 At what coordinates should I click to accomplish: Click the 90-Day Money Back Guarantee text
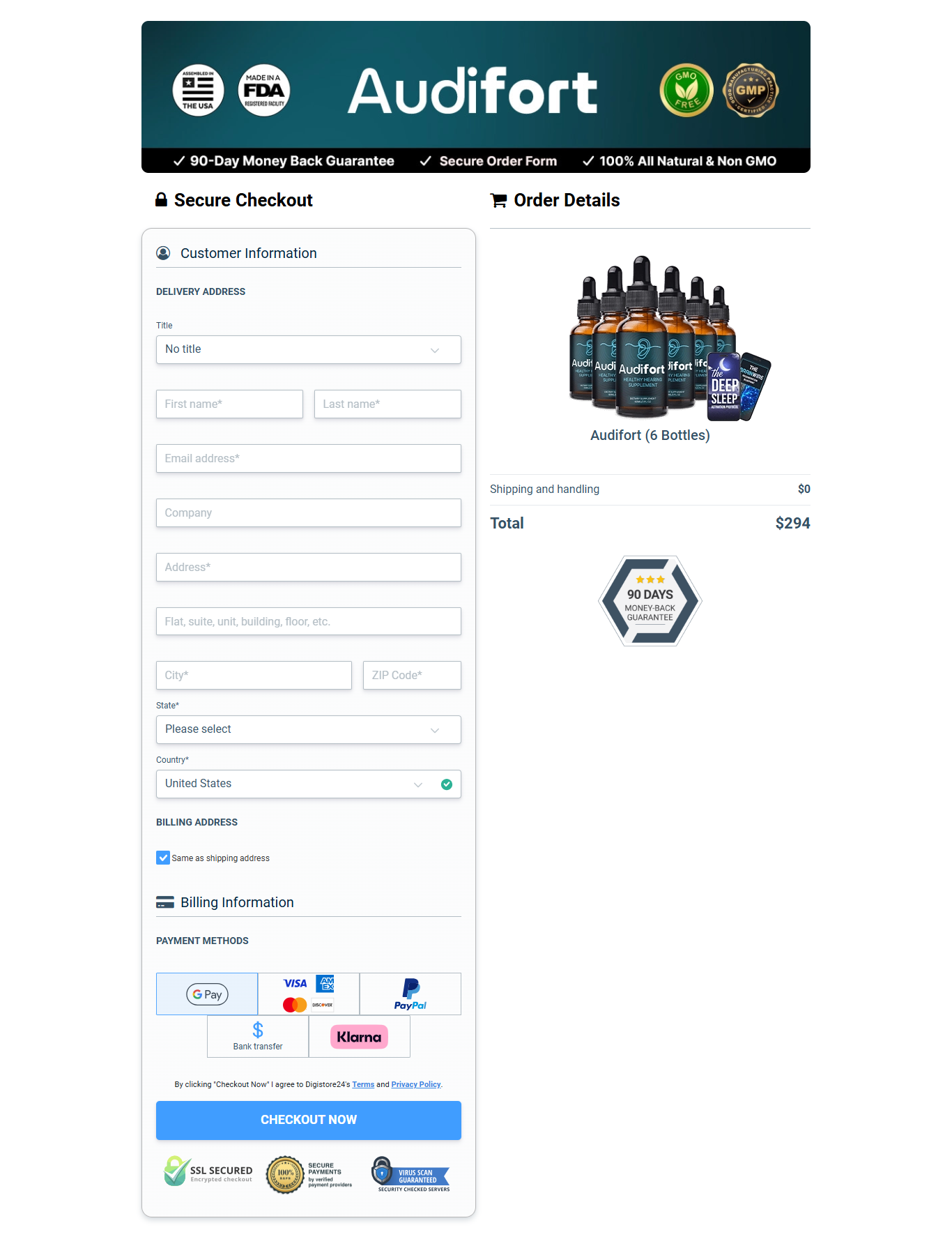coord(292,161)
